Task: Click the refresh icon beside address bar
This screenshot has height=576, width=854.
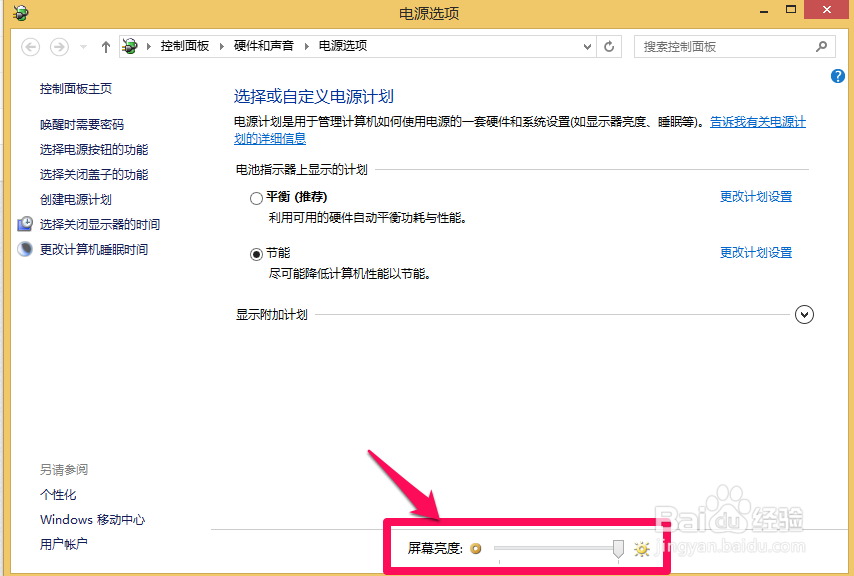Action: [x=609, y=46]
